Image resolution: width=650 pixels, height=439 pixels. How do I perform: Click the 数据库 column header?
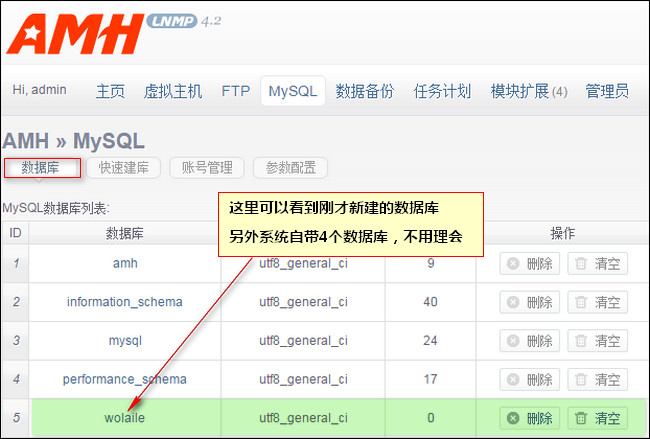coord(125,233)
